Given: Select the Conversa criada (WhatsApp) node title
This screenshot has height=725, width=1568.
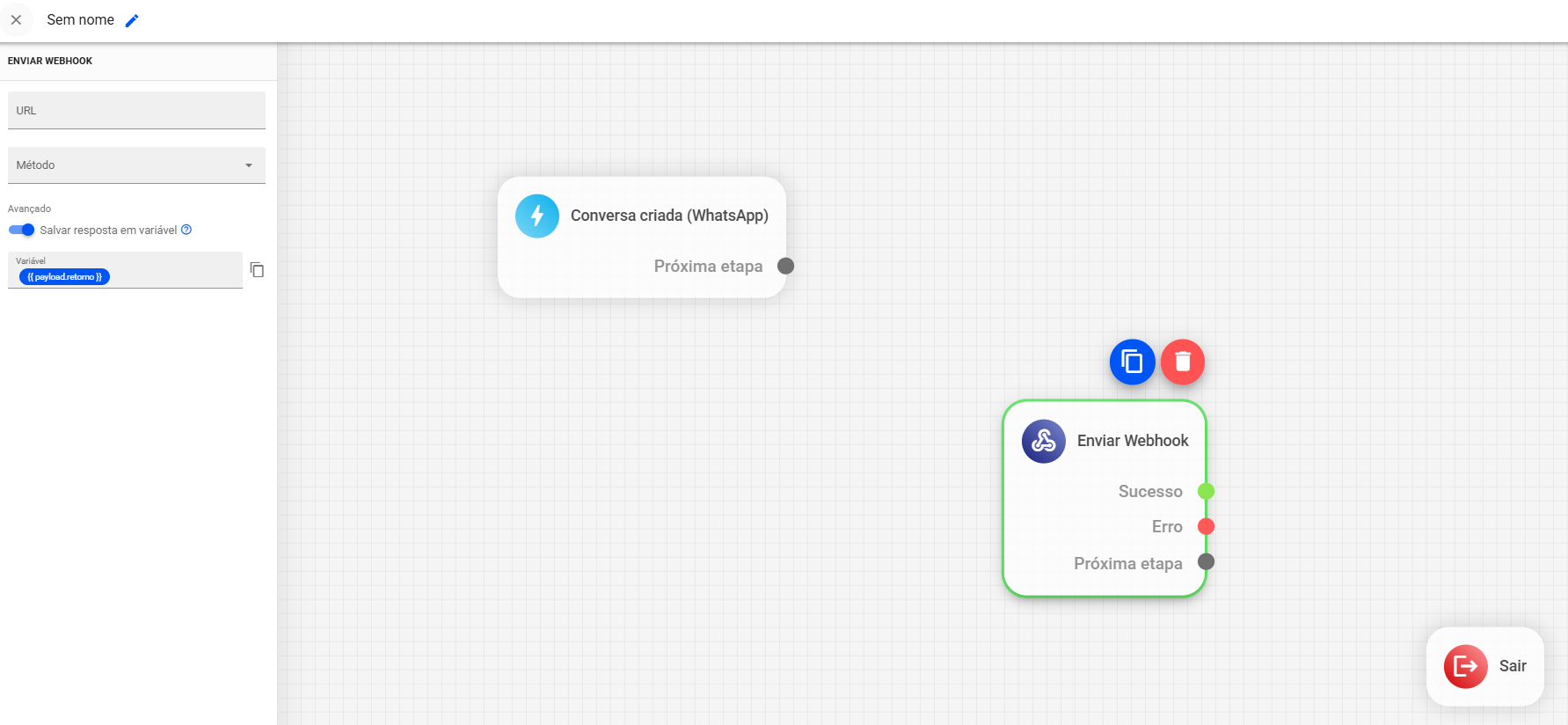Looking at the screenshot, I should pos(669,216).
